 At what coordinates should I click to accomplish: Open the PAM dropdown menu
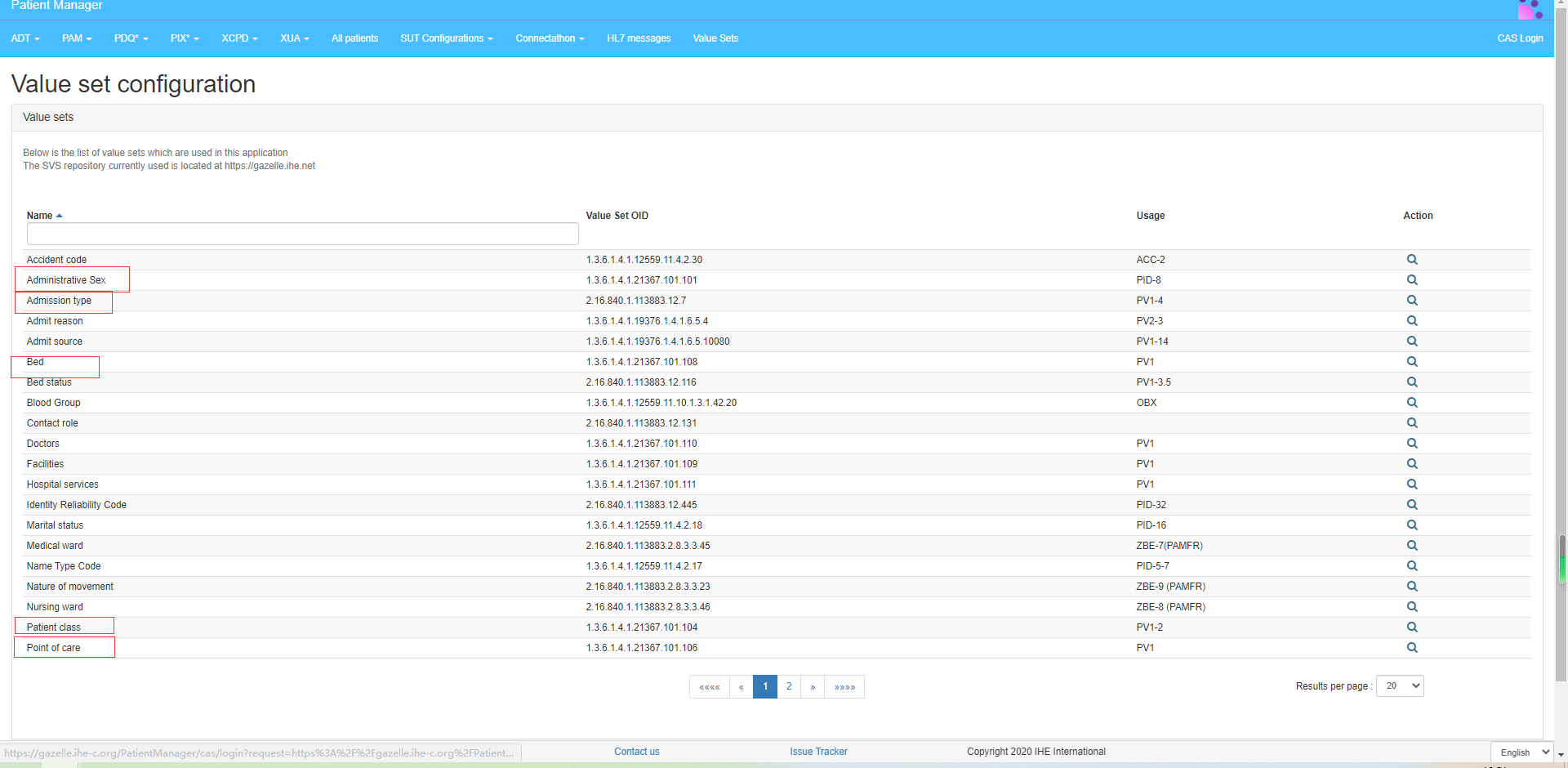77,38
